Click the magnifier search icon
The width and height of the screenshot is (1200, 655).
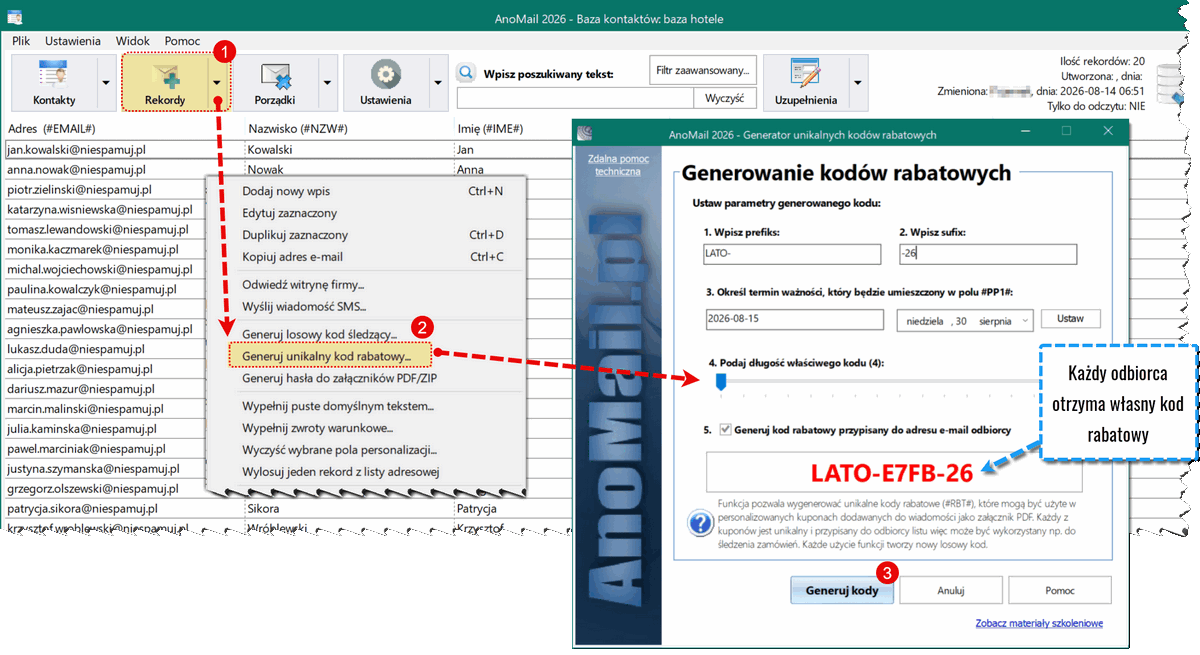pyautogui.click(x=466, y=73)
